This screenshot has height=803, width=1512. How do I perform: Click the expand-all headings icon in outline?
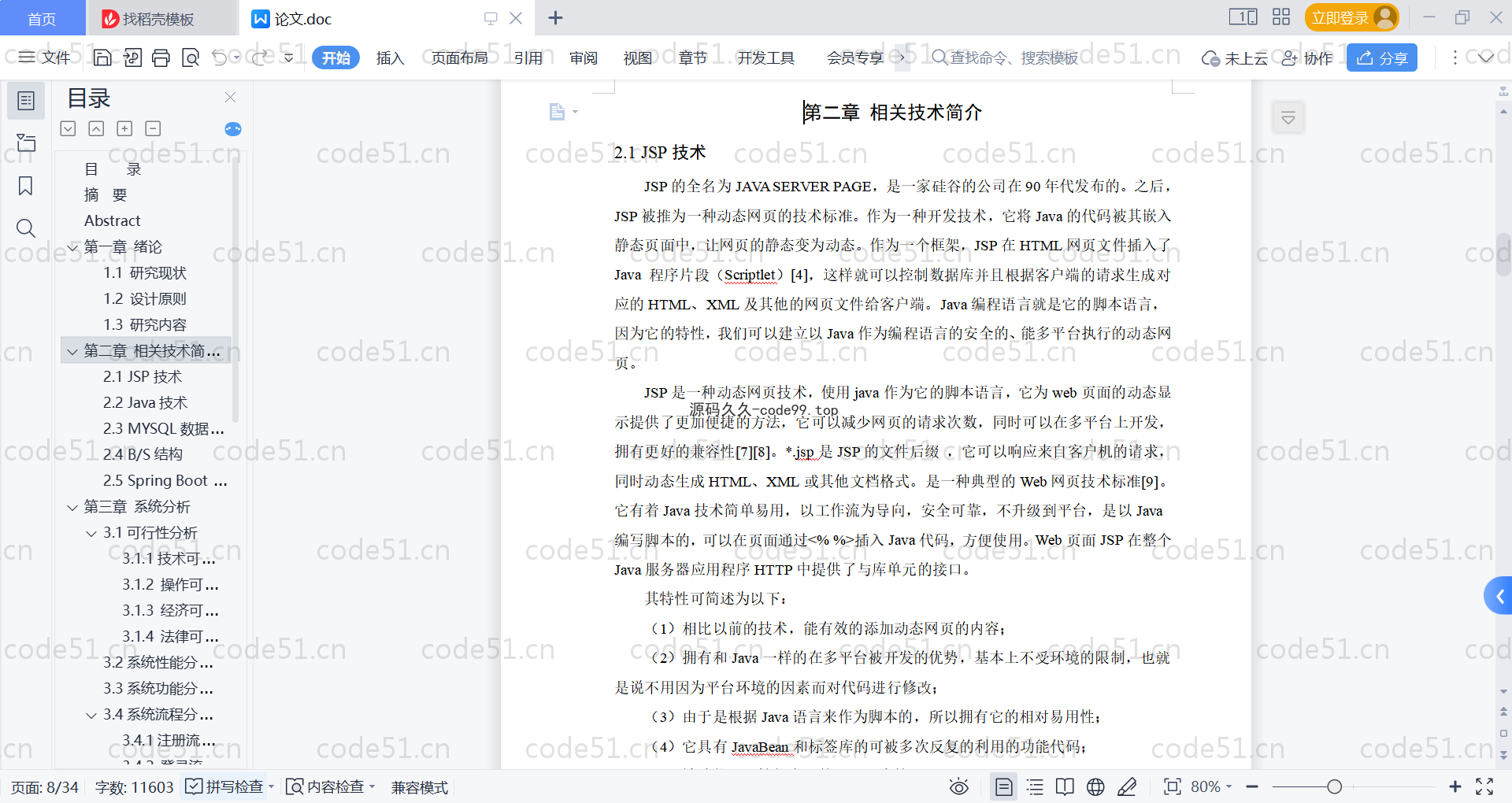click(69, 128)
